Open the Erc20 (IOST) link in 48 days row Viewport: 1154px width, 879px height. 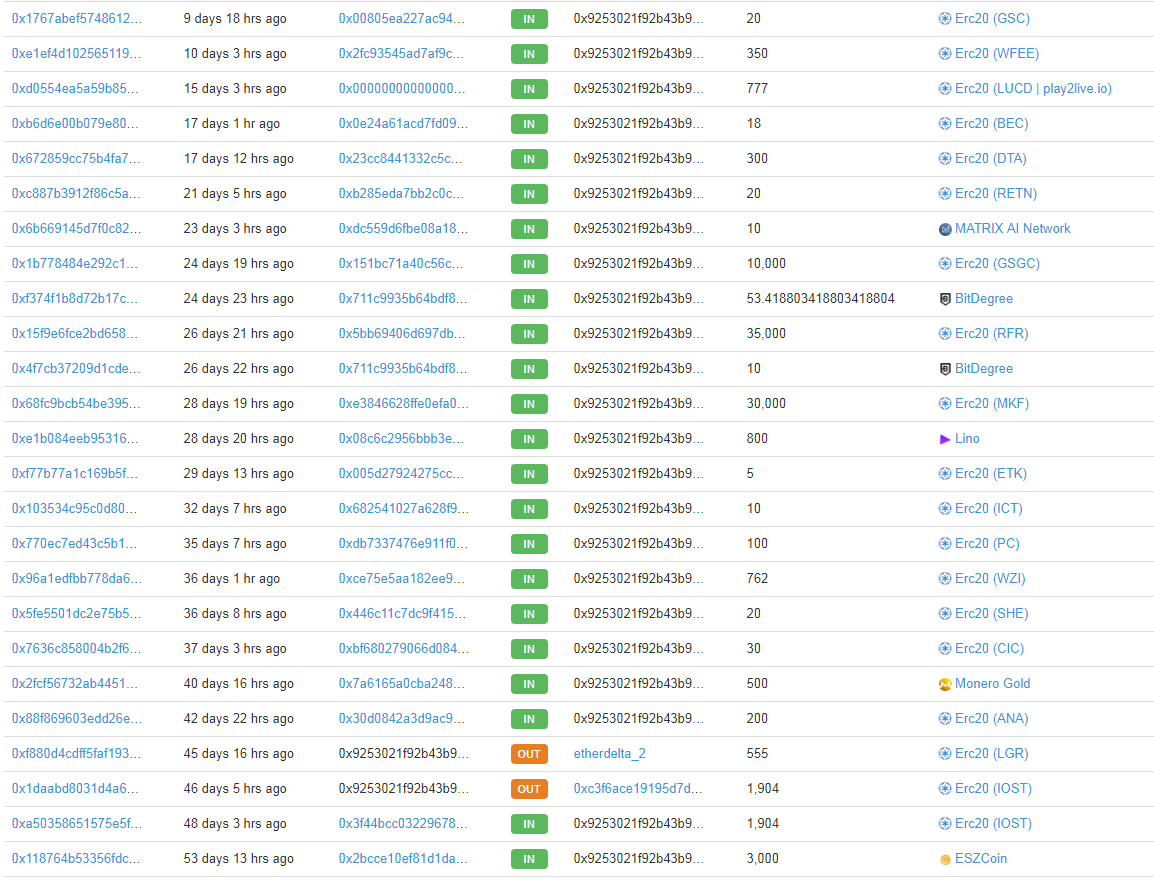(994, 824)
